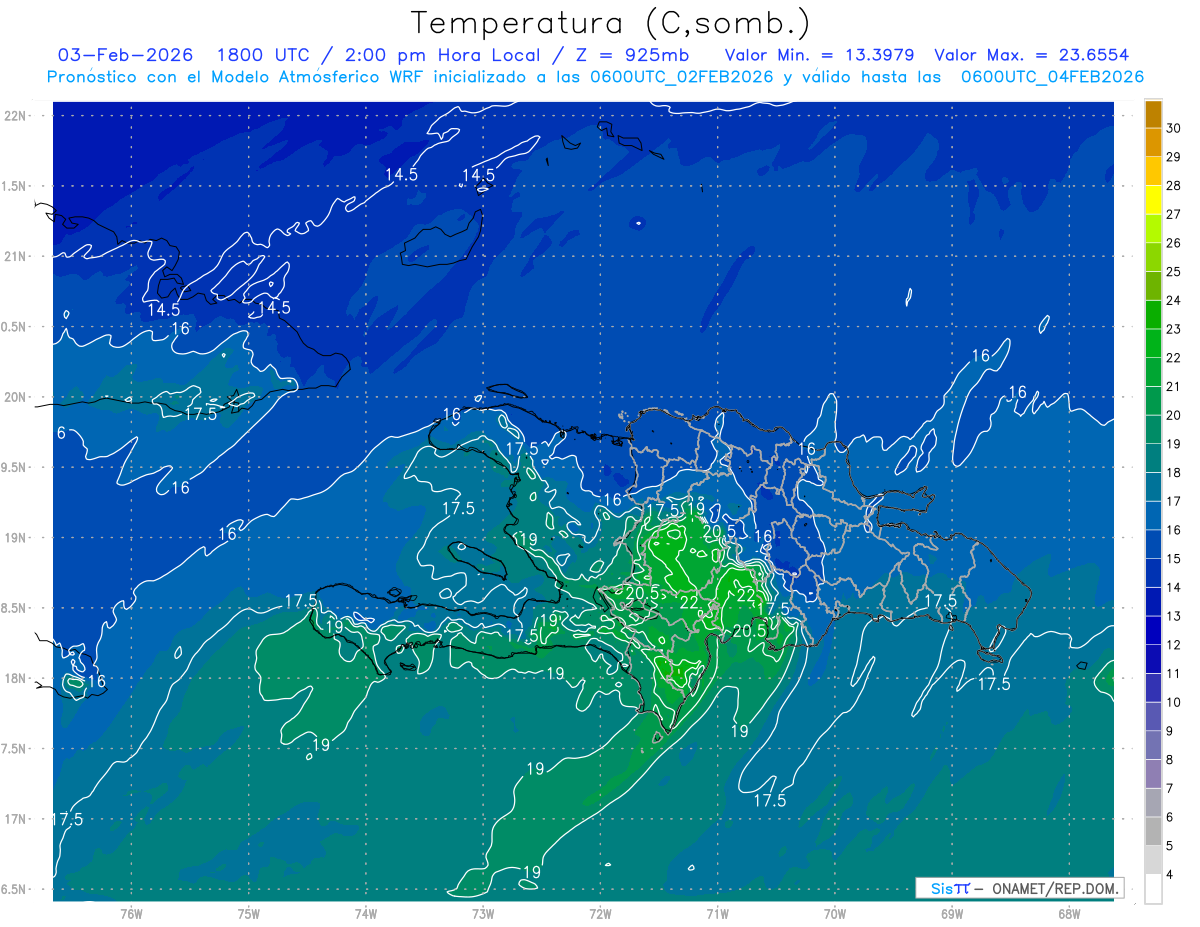Click the colorbar label "24"
The width and height of the screenshot is (1200, 927).
pyautogui.click(x=1174, y=301)
